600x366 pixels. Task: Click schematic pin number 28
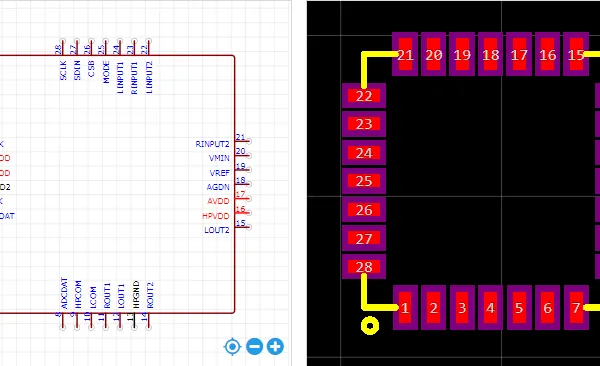tap(58, 49)
